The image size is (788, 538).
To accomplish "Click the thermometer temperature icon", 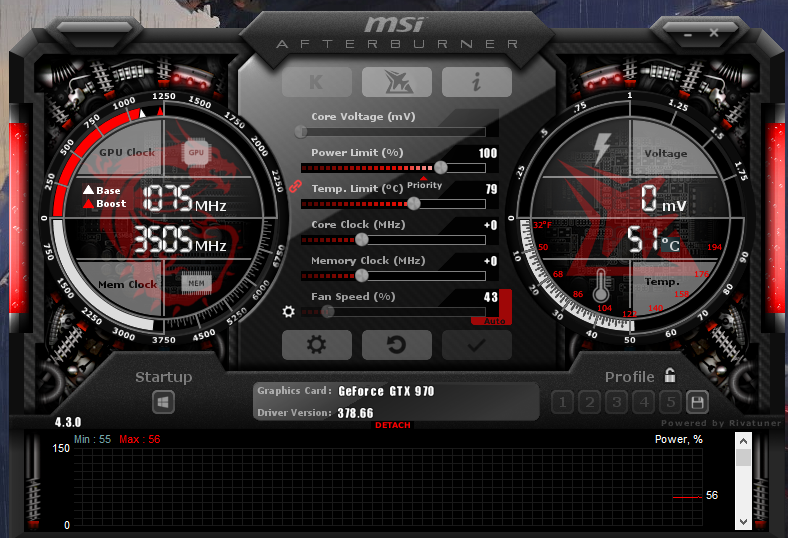I will point(601,285).
